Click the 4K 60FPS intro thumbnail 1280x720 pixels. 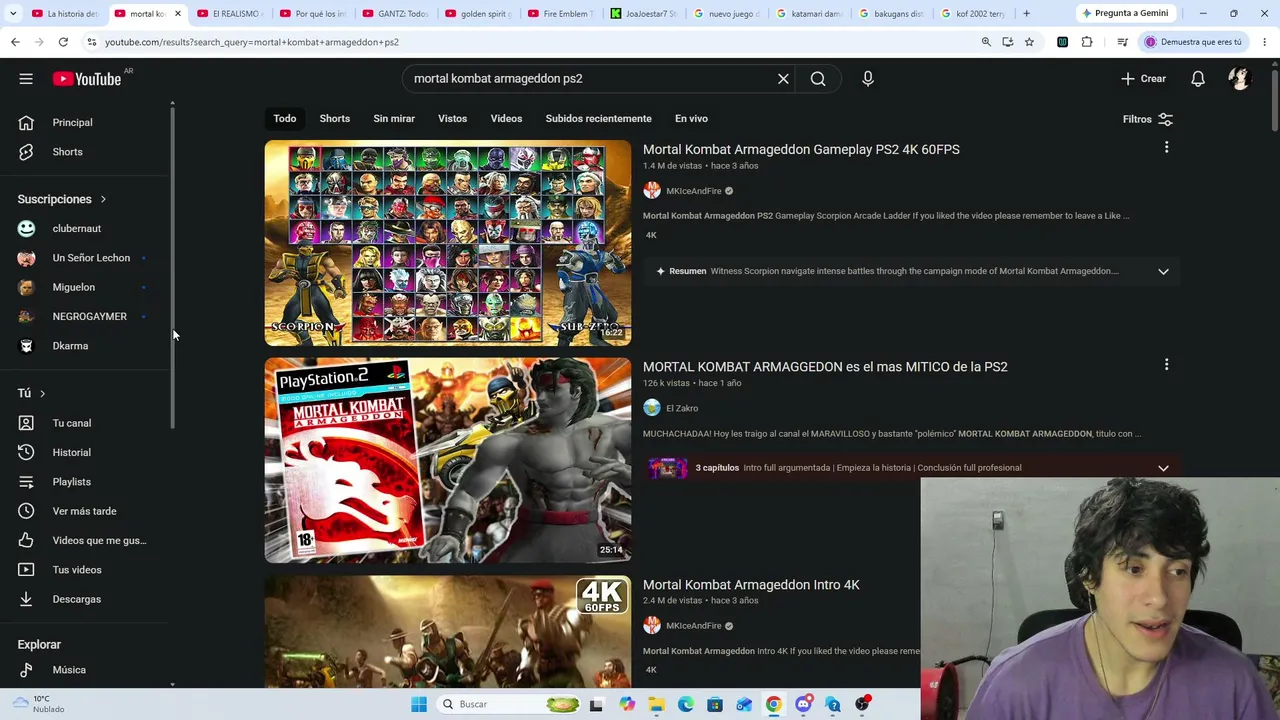(x=448, y=632)
